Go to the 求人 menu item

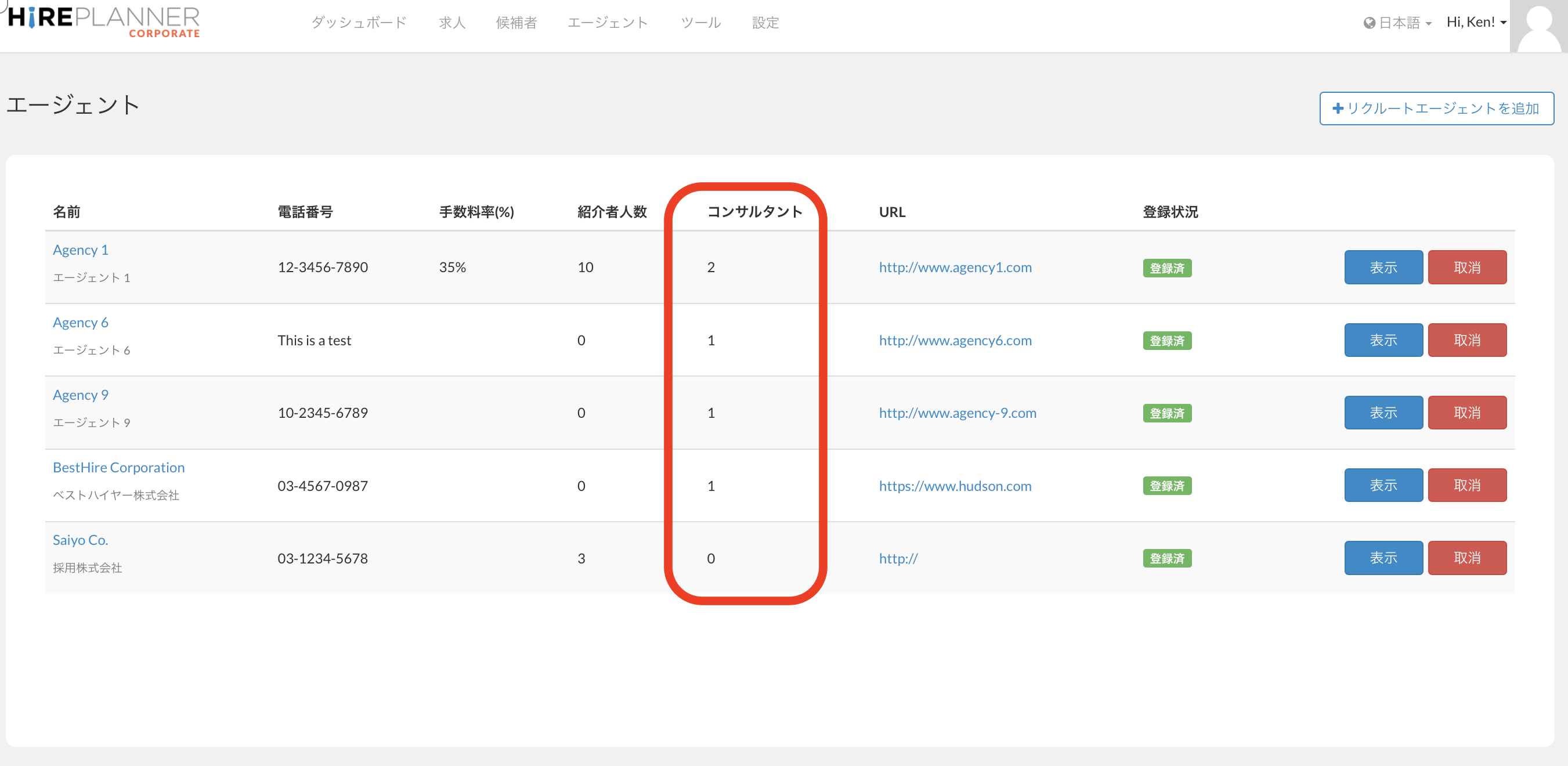[x=451, y=23]
